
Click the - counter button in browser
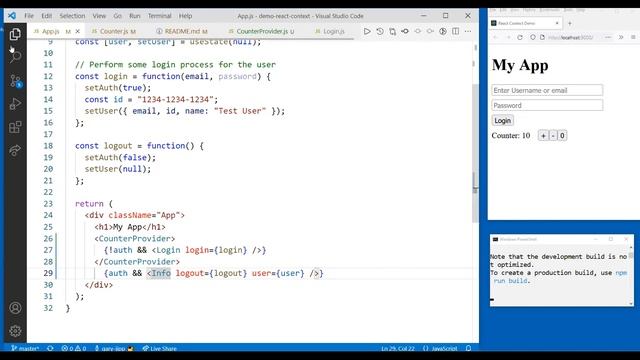tap(553, 136)
